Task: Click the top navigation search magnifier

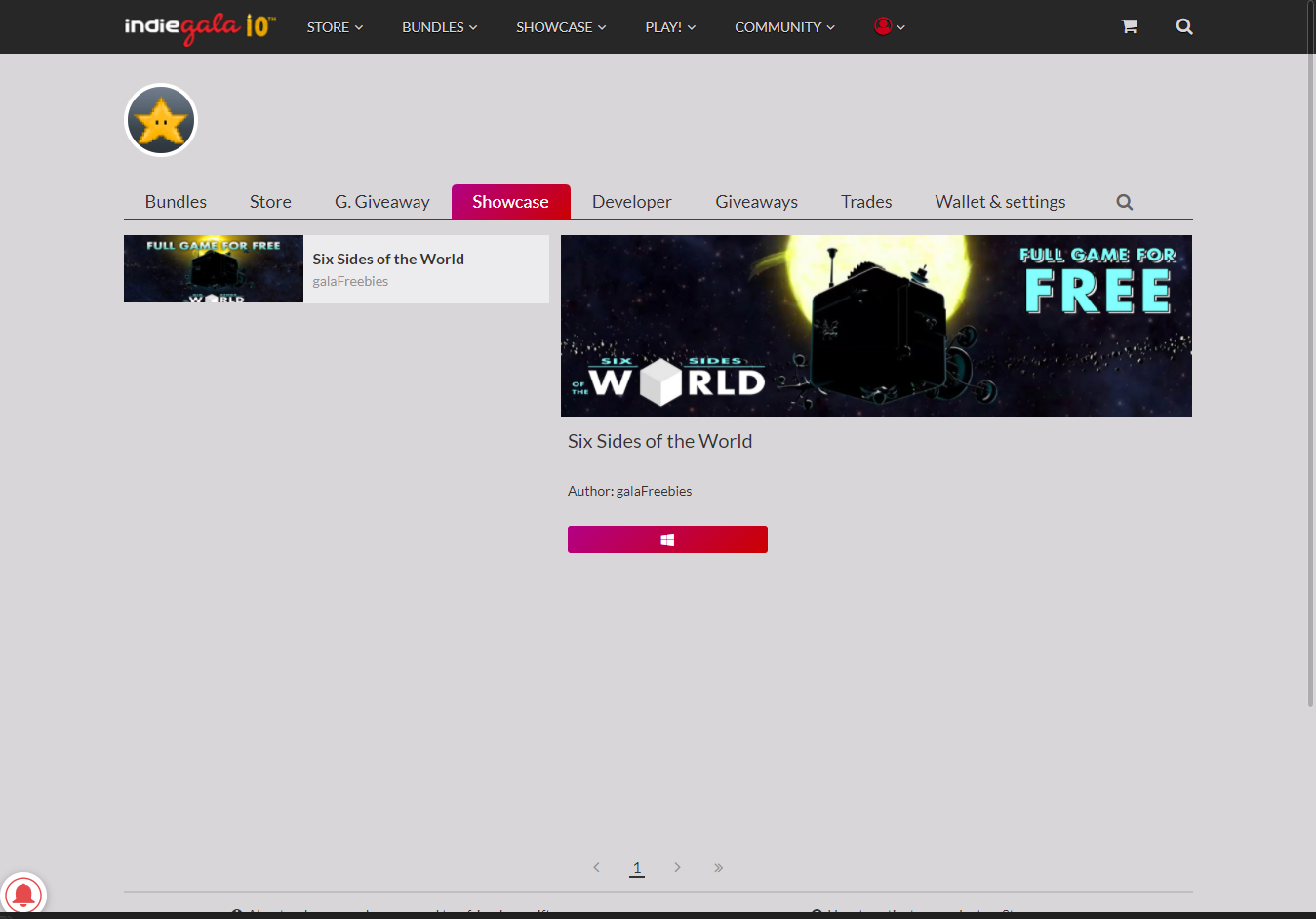Action: click(x=1184, y=26)
